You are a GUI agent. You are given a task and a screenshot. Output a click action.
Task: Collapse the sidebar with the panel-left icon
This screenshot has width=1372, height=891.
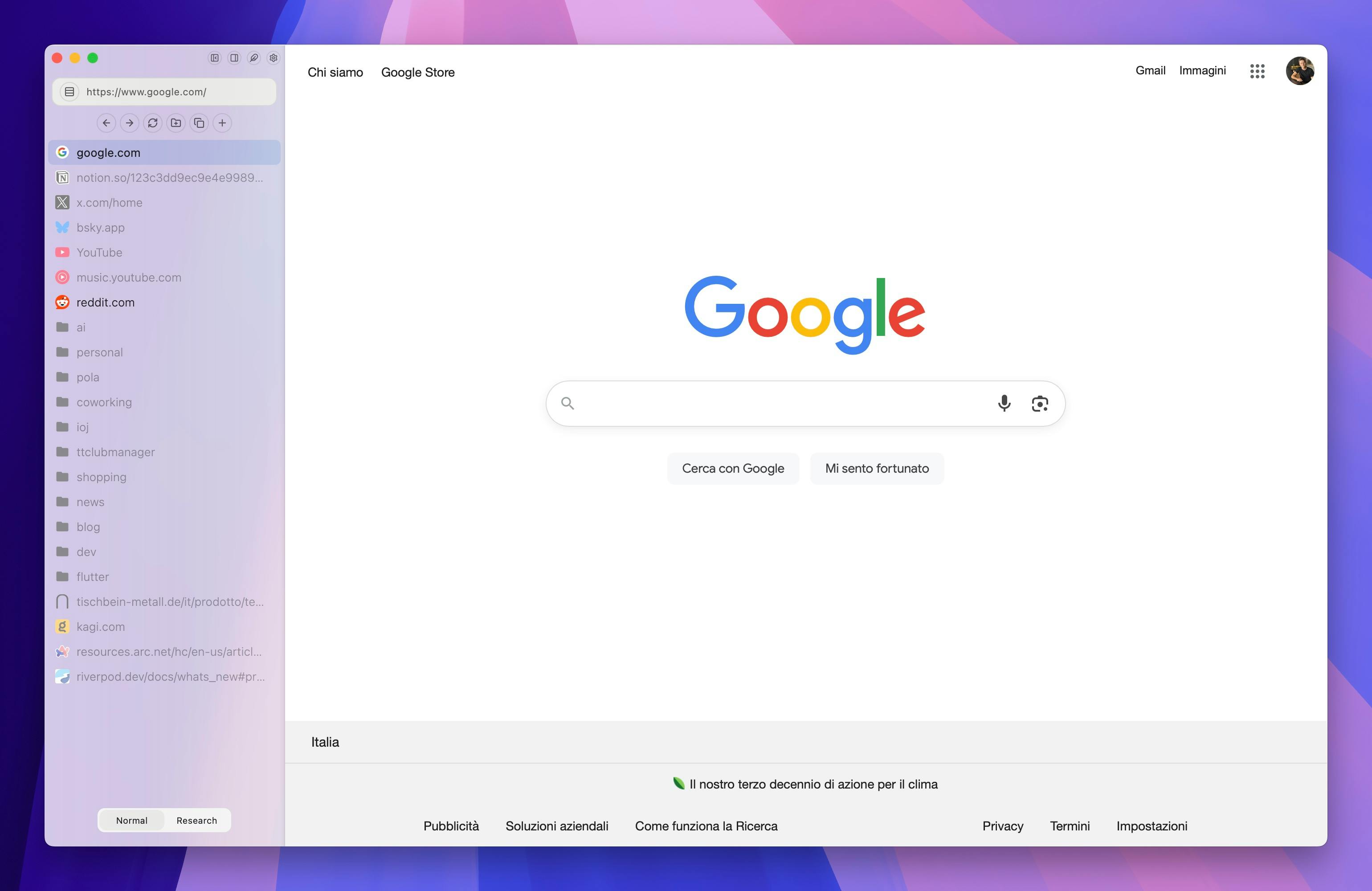point(214,57)
